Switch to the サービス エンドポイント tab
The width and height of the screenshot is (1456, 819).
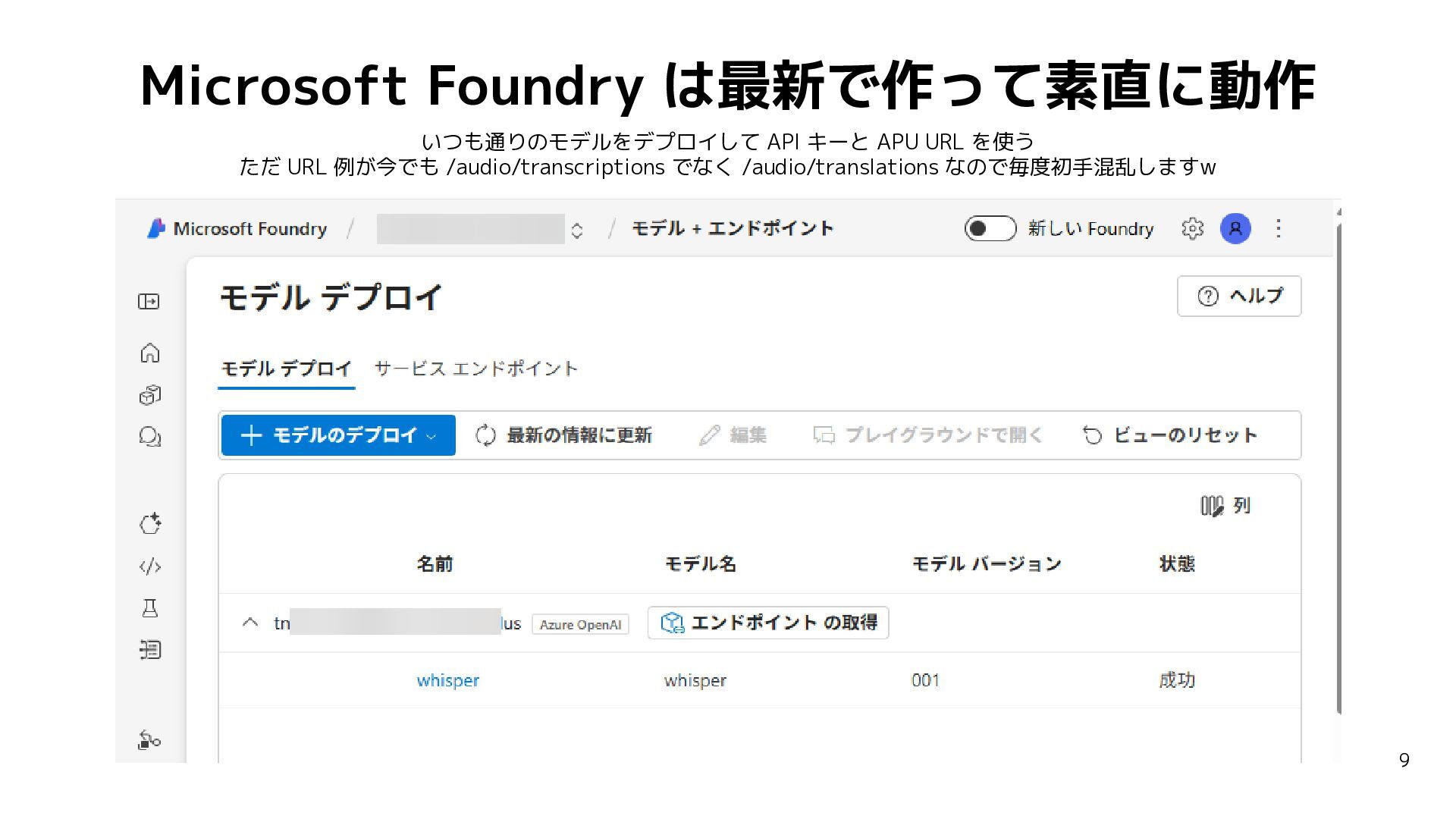pos(476,369)
